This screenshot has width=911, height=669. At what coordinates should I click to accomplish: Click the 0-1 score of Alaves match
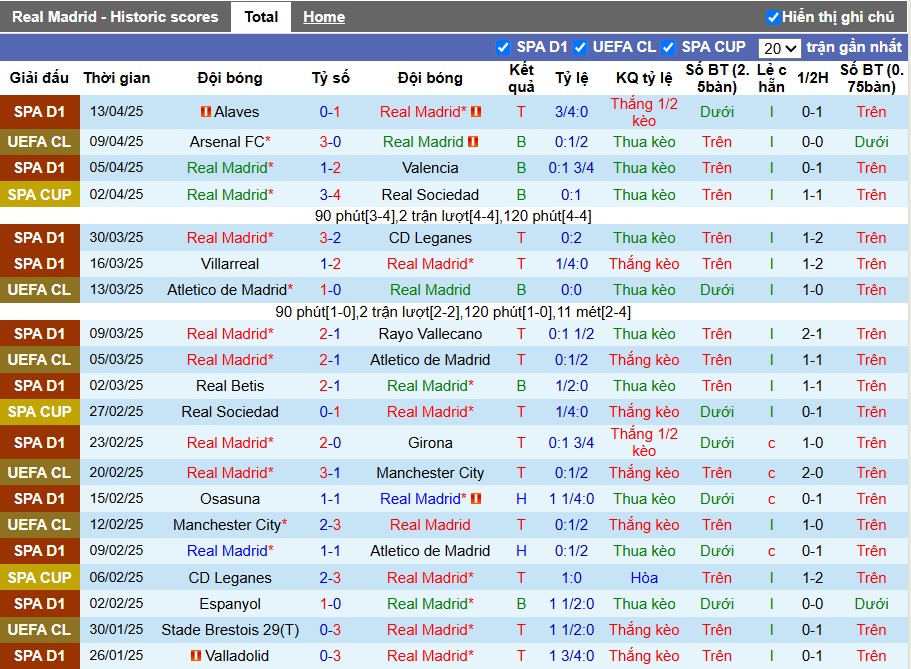330,112
